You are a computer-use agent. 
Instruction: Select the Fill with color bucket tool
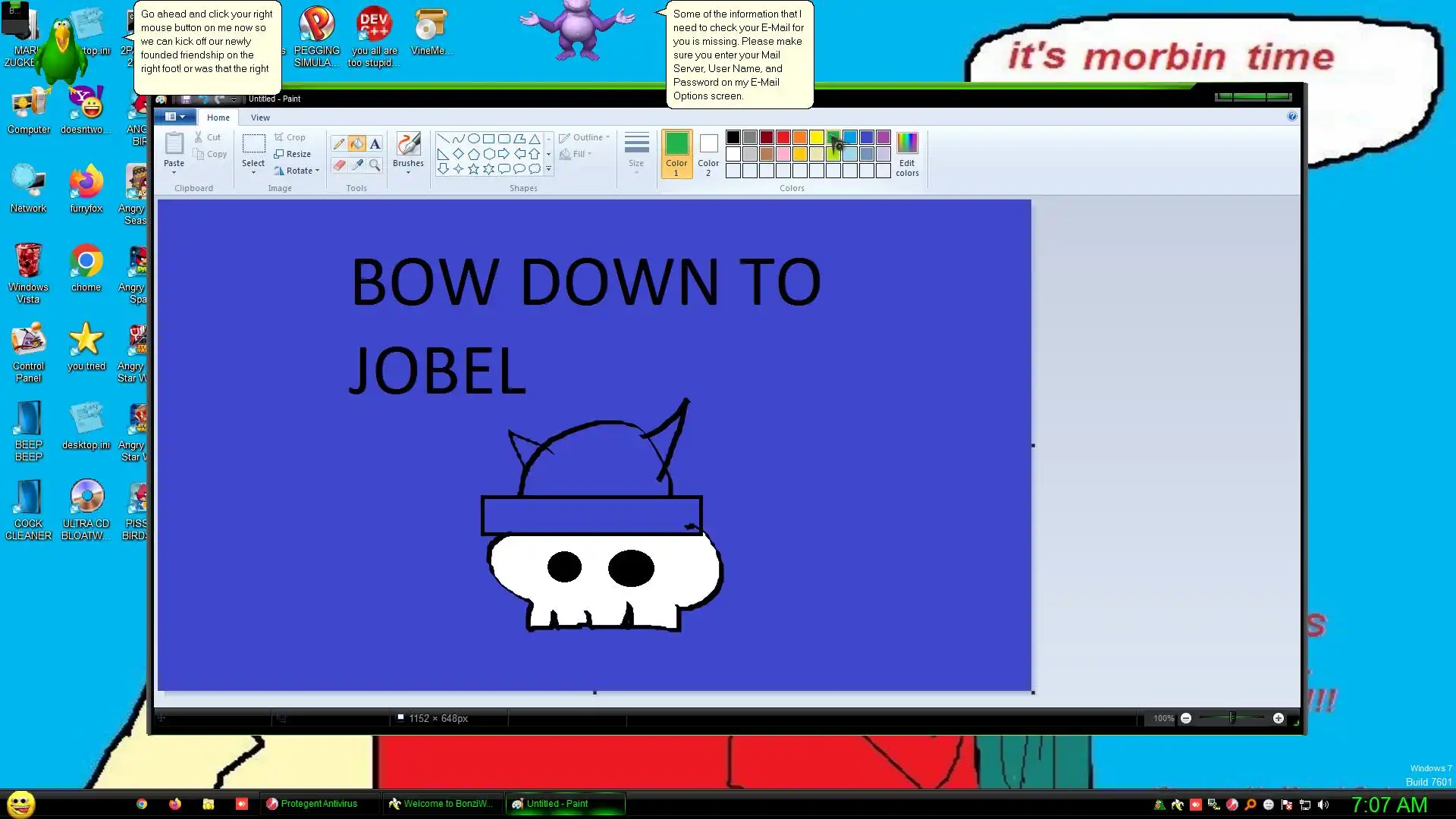pos(357,144)
